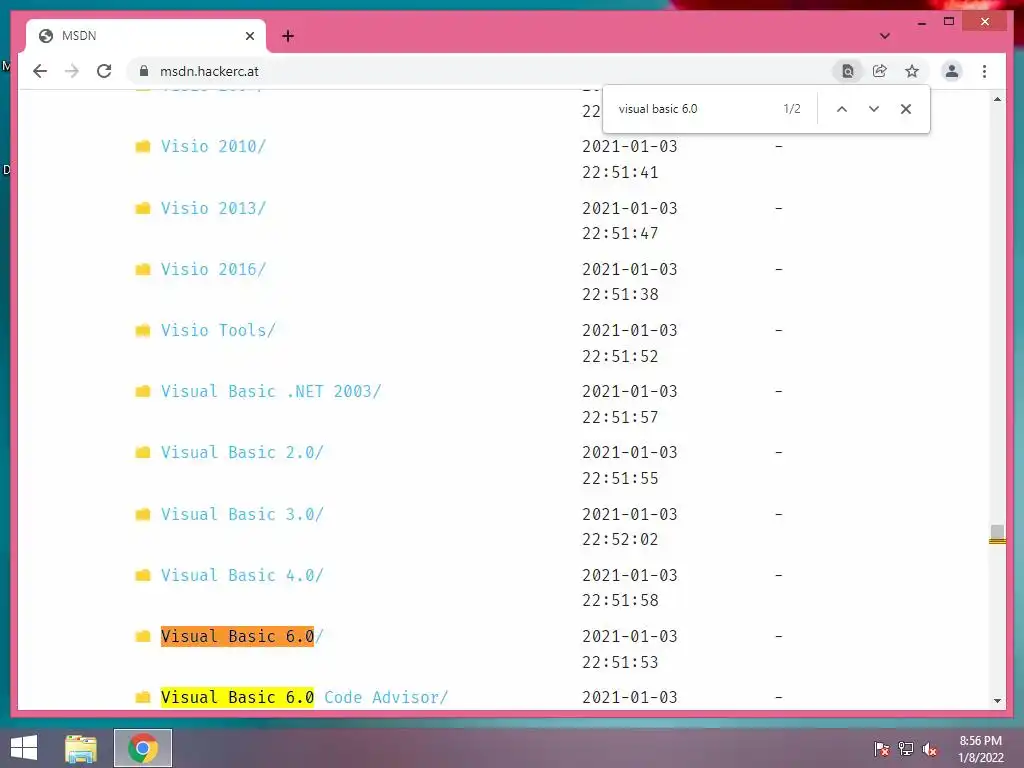
Task: Click the folder icon beside Visio 2013/
Action: pos(142,208)
